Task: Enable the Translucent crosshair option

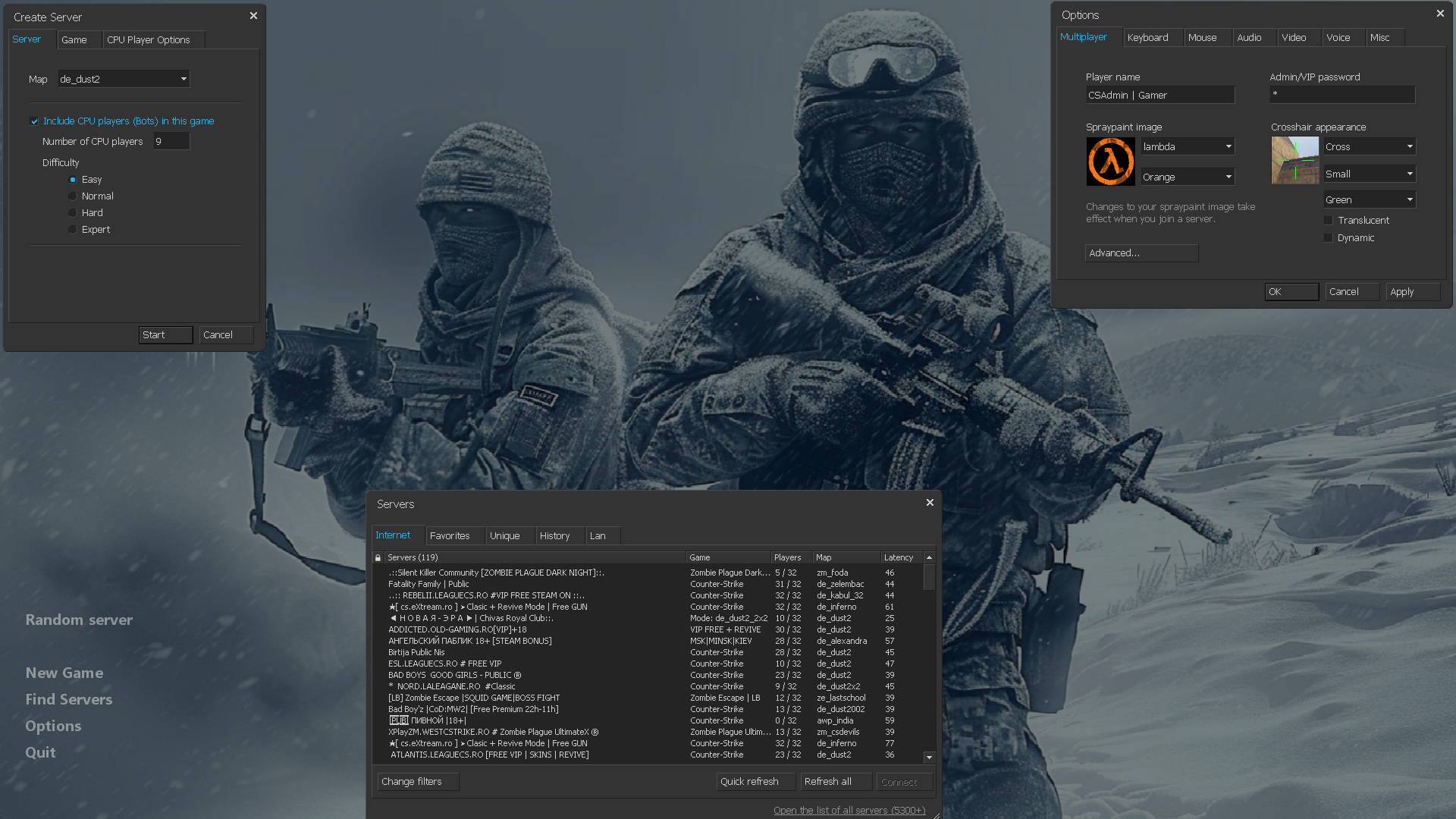Action: pos(1329,221)
